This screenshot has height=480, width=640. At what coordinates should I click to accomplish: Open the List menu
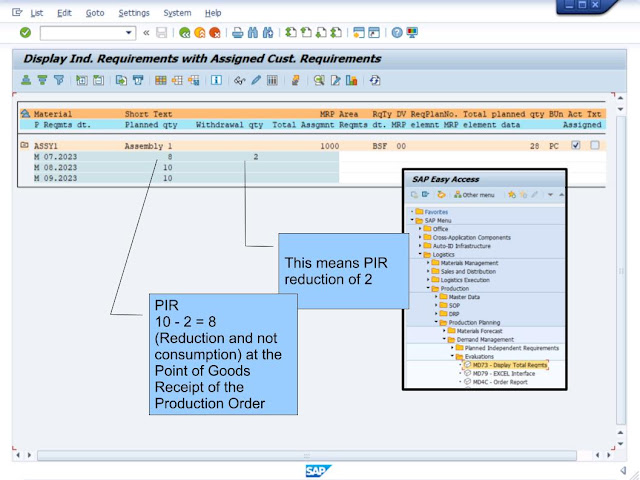click(37, 13)
